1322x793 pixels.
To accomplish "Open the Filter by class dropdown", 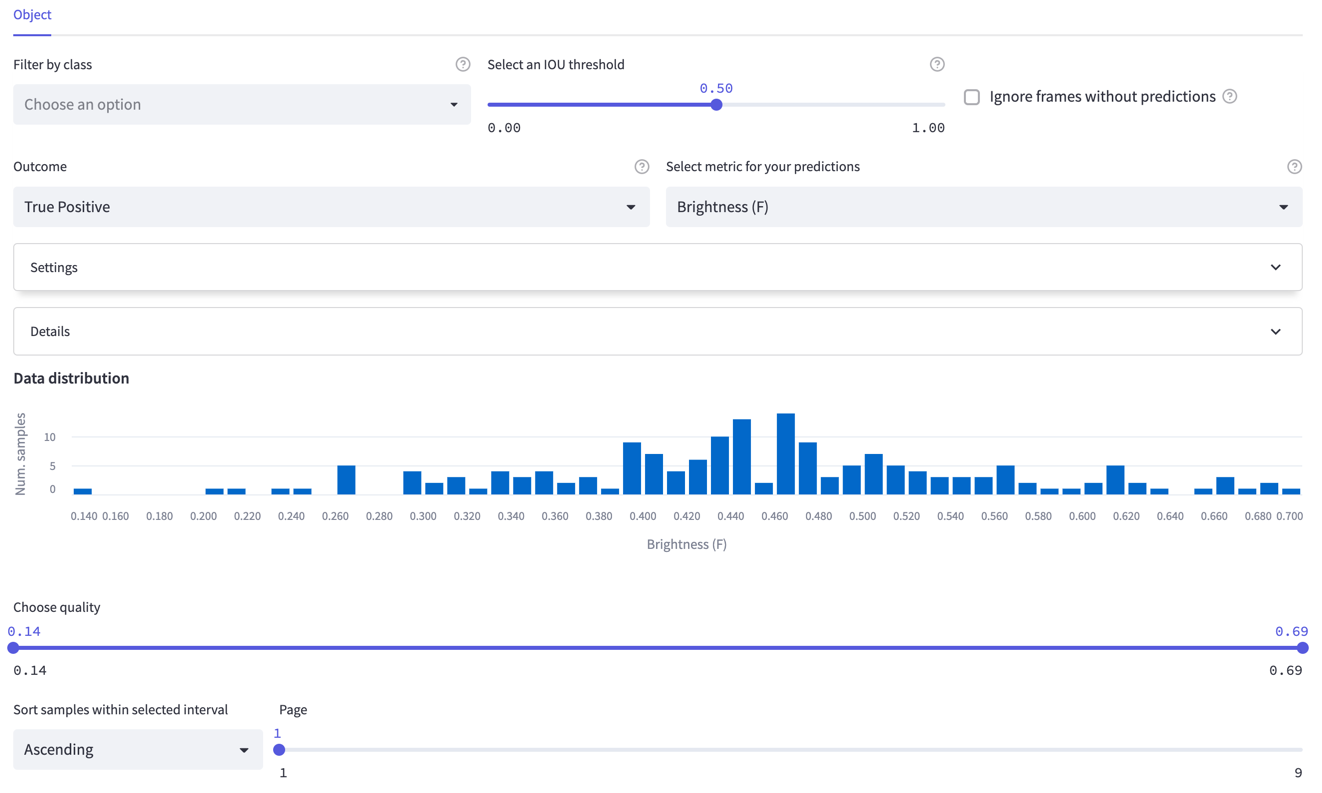I will point(241,104).
